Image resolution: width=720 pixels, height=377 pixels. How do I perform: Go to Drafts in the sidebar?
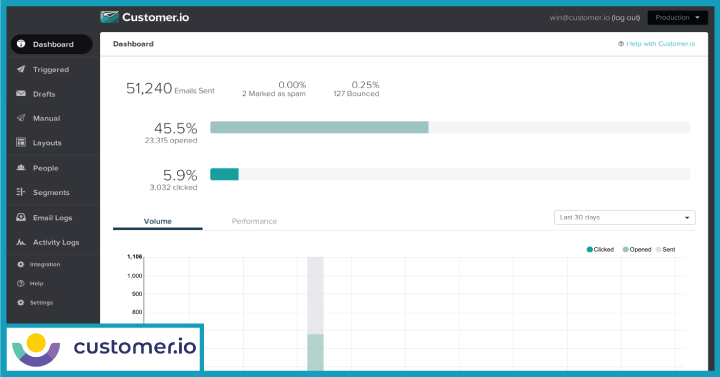tap(44, 94)
